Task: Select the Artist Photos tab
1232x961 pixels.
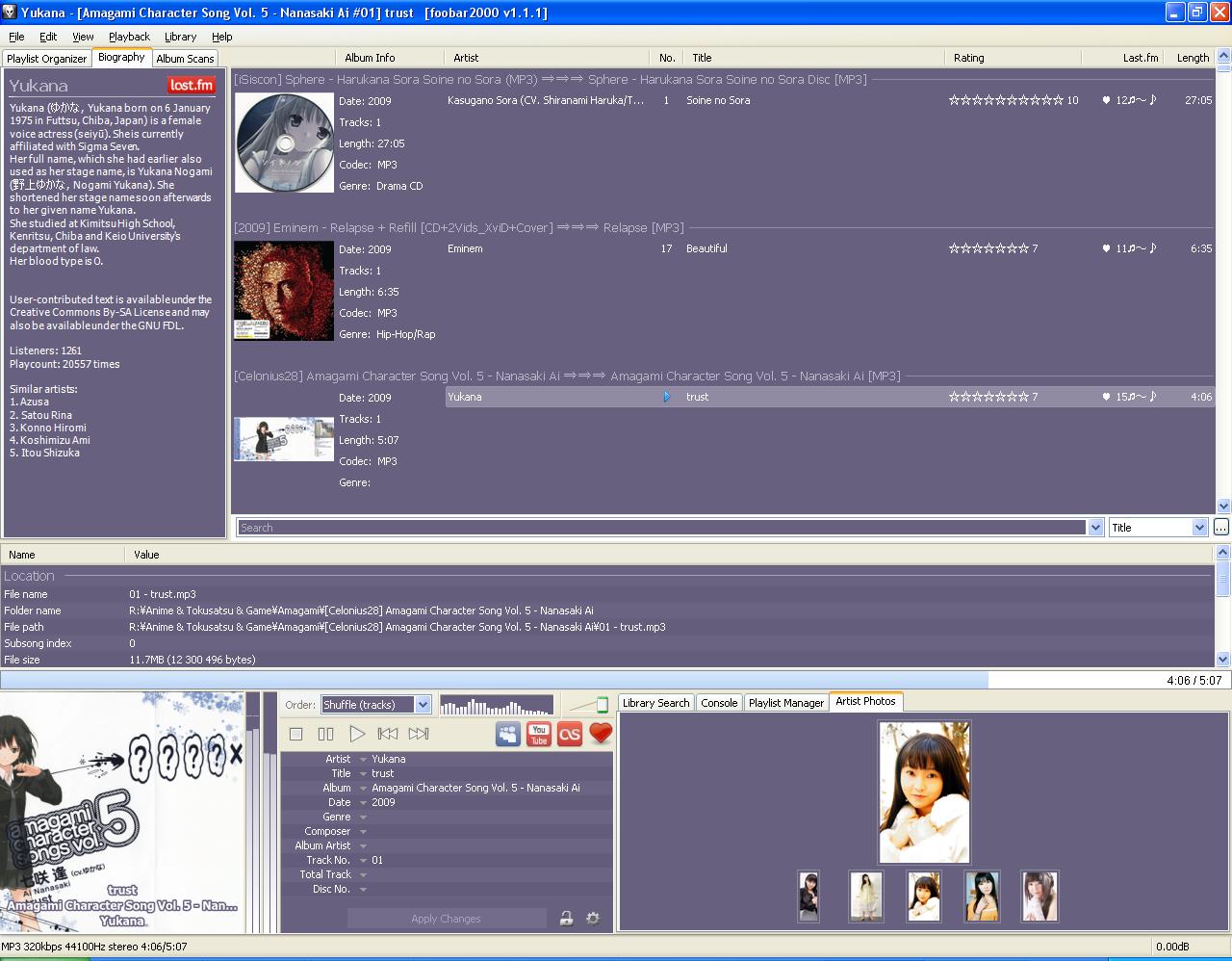Action: pyautogui.click(x=865, y=702)
